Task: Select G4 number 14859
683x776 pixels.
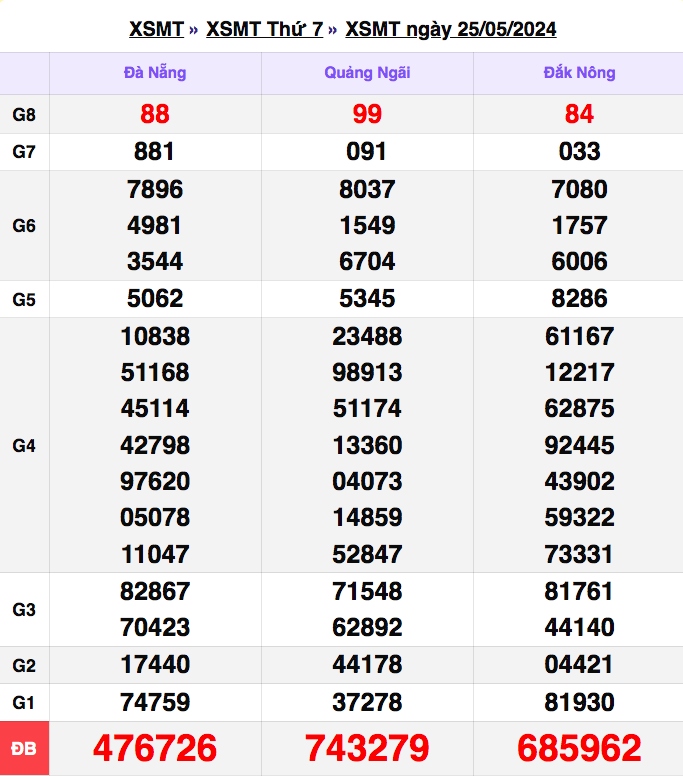Action: pos(367,518)
